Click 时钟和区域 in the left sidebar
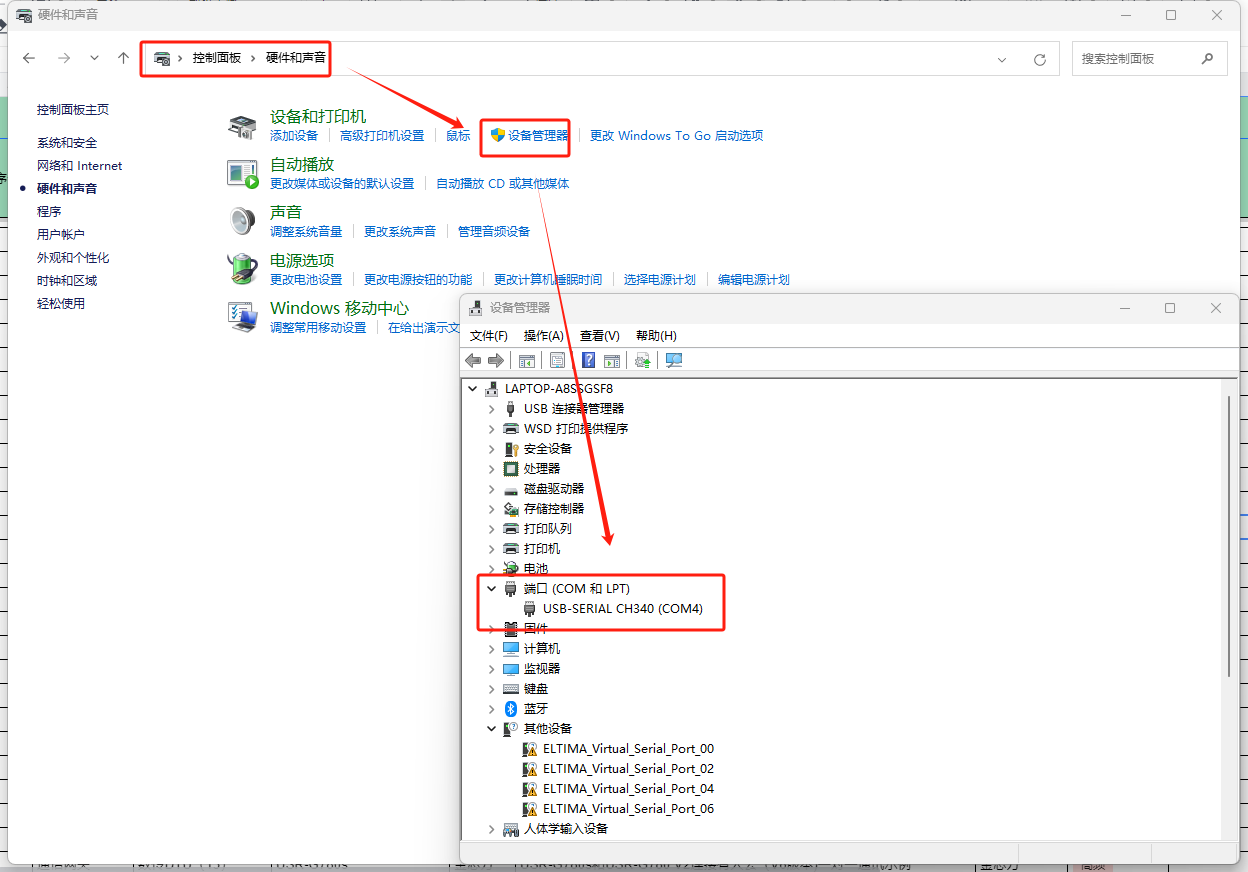Image resolution: width=1248 pixels, height=872 pixels. 67,280
